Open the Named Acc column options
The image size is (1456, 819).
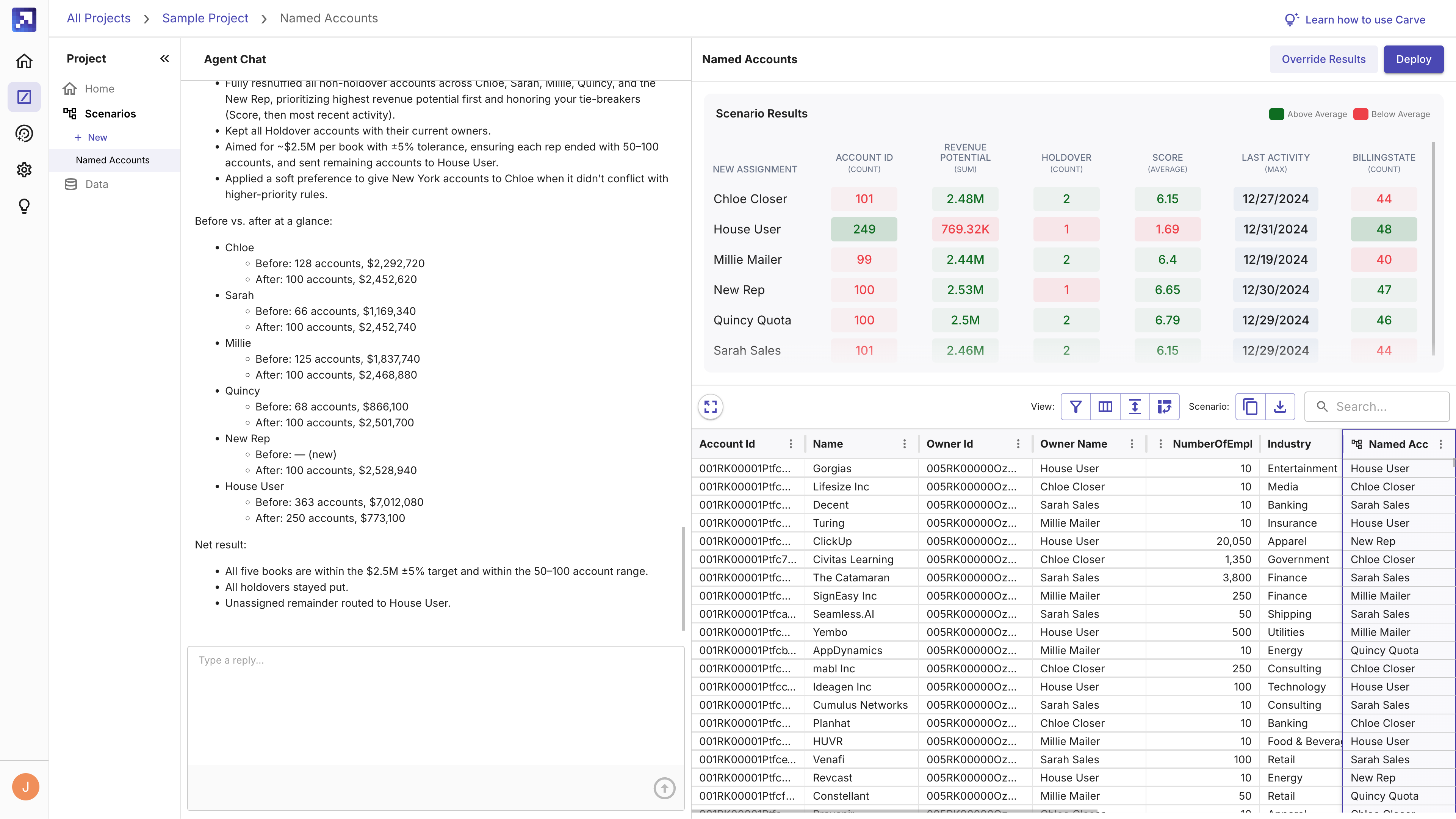(x=1441, y=444)
